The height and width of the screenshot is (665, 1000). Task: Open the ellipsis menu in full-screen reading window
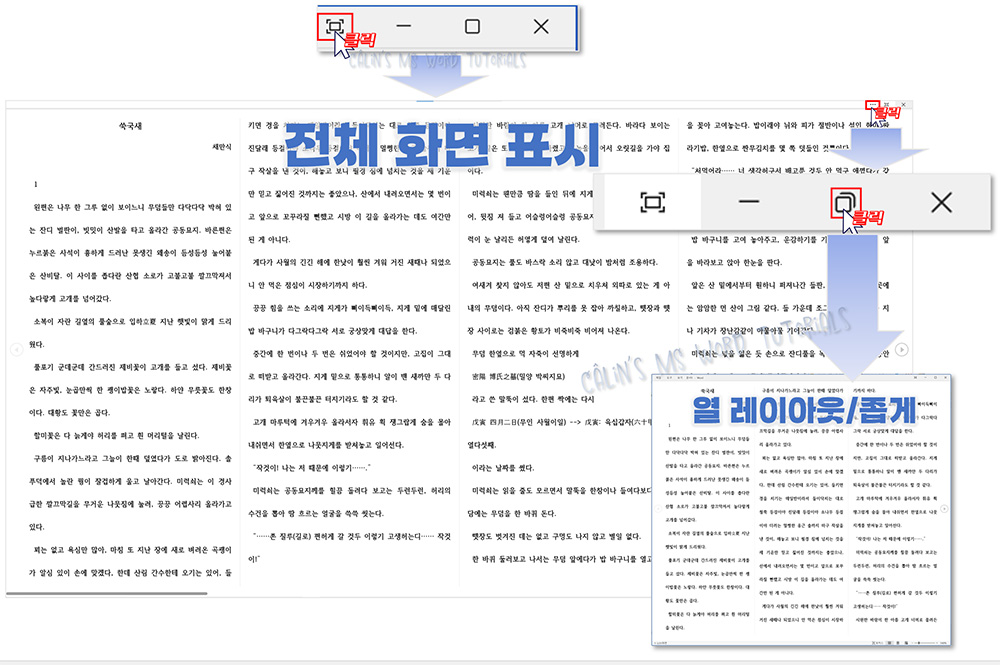click(872, 105)
